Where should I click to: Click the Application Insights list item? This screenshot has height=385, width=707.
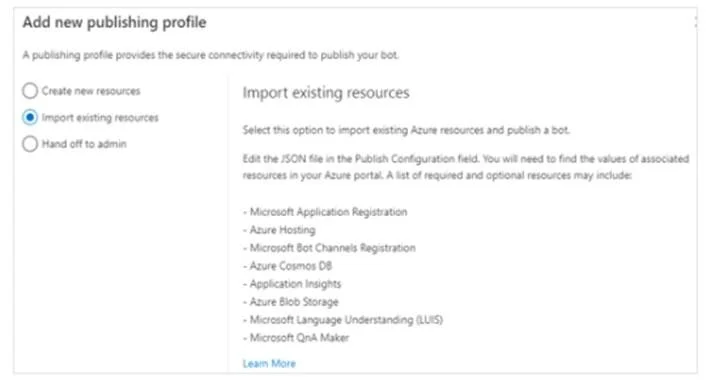point(292,284)
